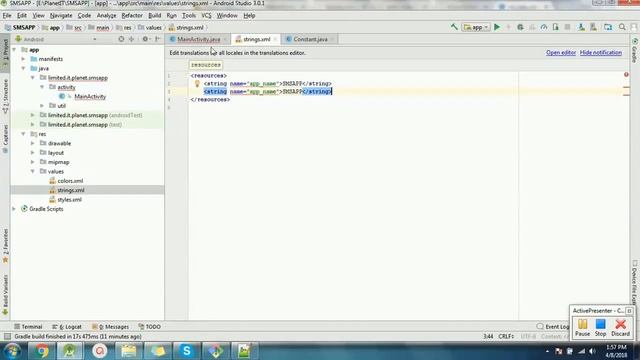This screenshot has height=360, width=640.
Task: Click the Open editor link
Action: pyautogui.click(x=561, y=53)
